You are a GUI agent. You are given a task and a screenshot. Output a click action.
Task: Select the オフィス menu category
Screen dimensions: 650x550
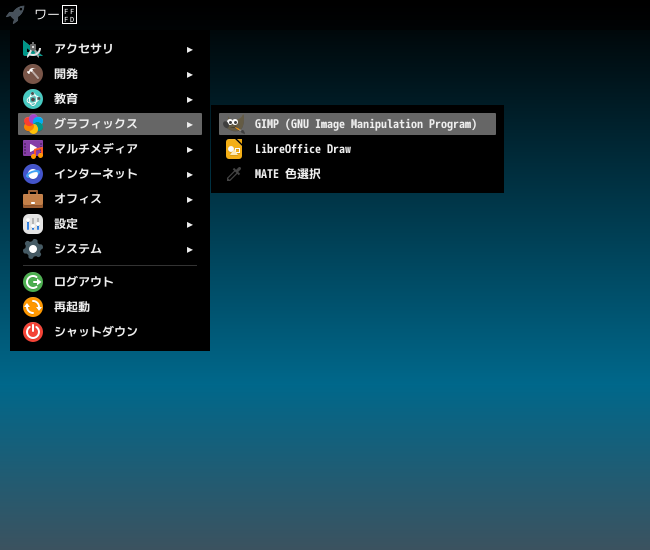110,199
